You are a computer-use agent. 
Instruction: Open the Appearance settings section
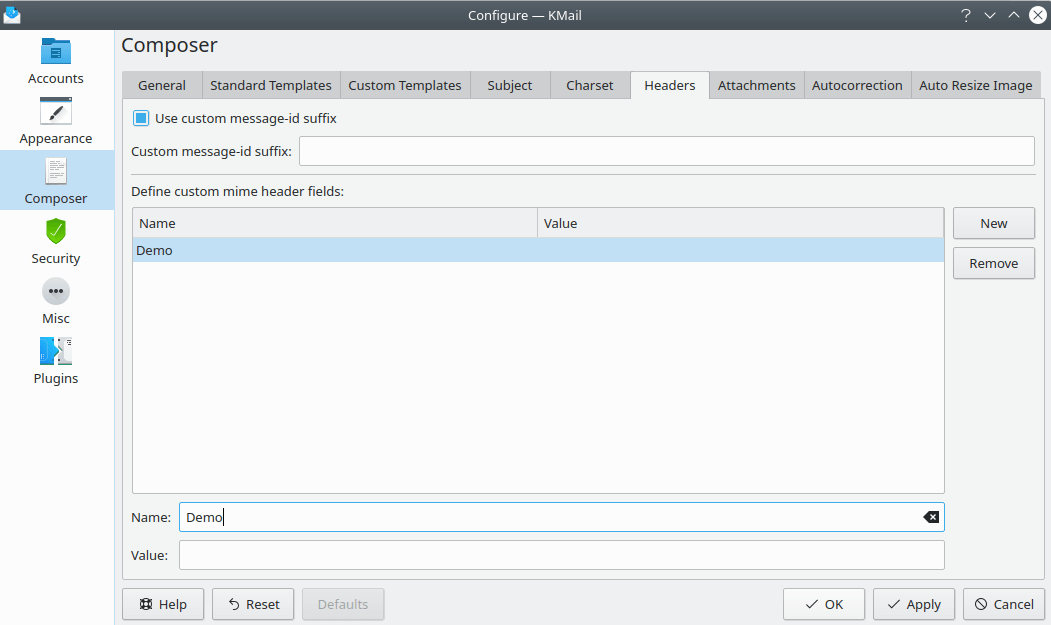pyautogui.click(x=56, y=121)
